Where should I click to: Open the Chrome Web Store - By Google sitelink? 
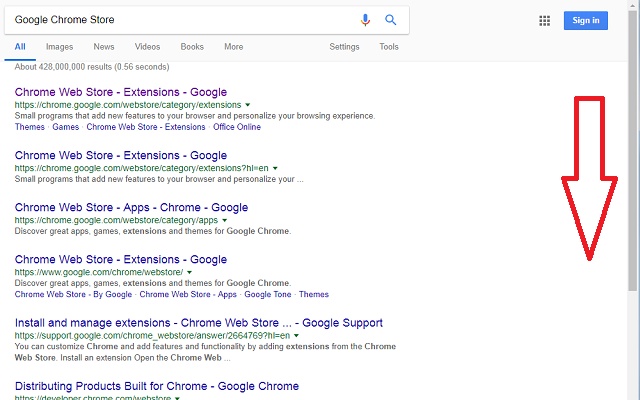pos(73,294)
